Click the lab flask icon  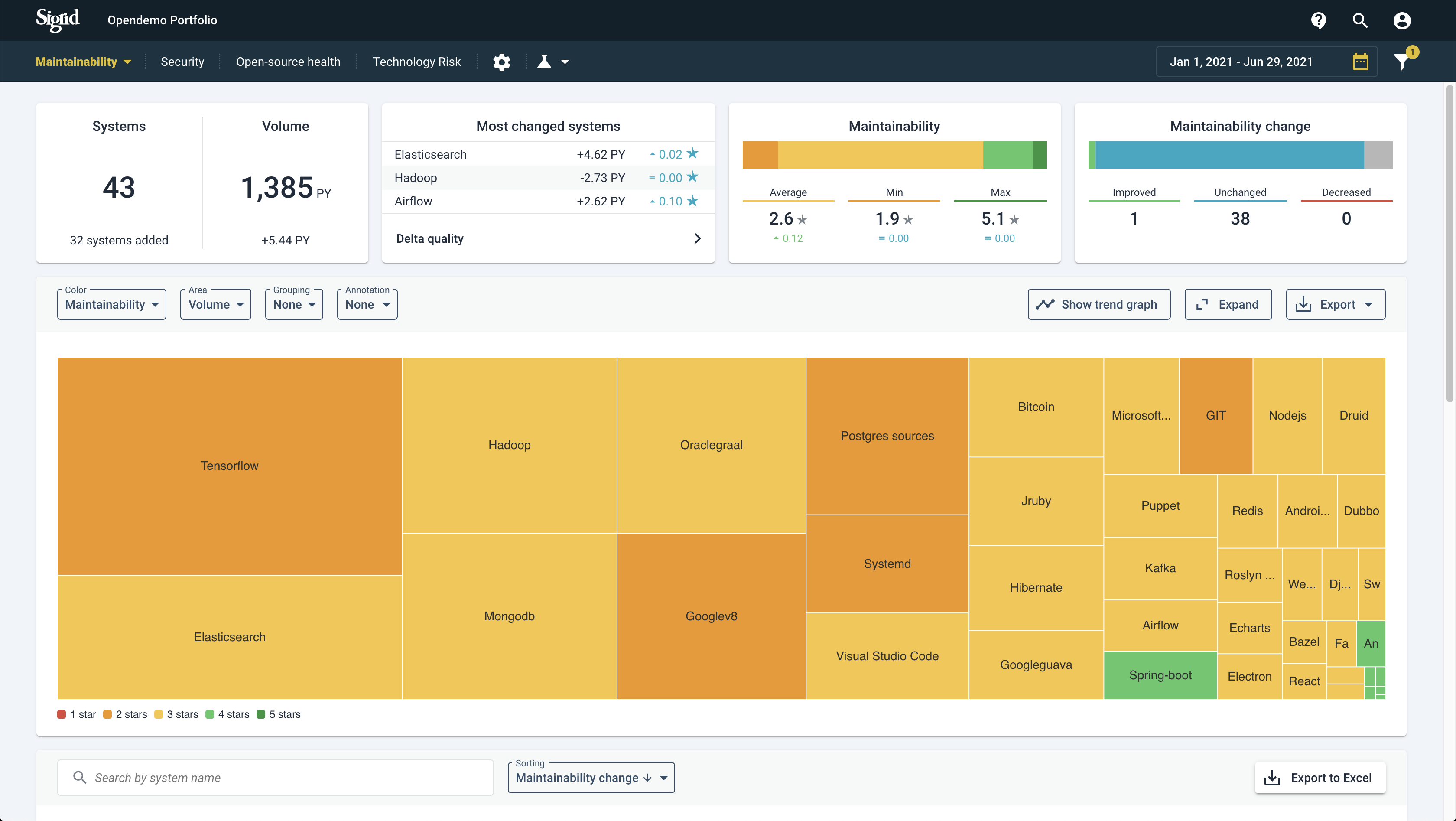coord(544,62)
